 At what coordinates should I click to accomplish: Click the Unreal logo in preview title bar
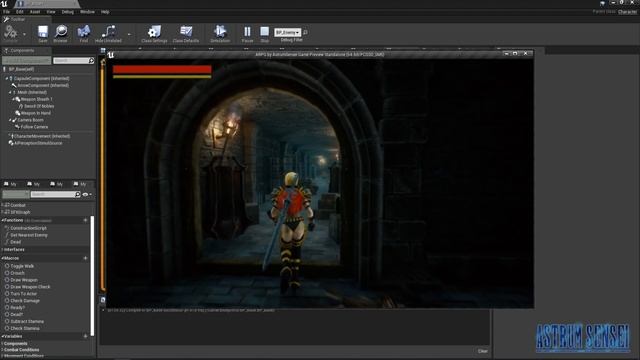coord(111,54)
